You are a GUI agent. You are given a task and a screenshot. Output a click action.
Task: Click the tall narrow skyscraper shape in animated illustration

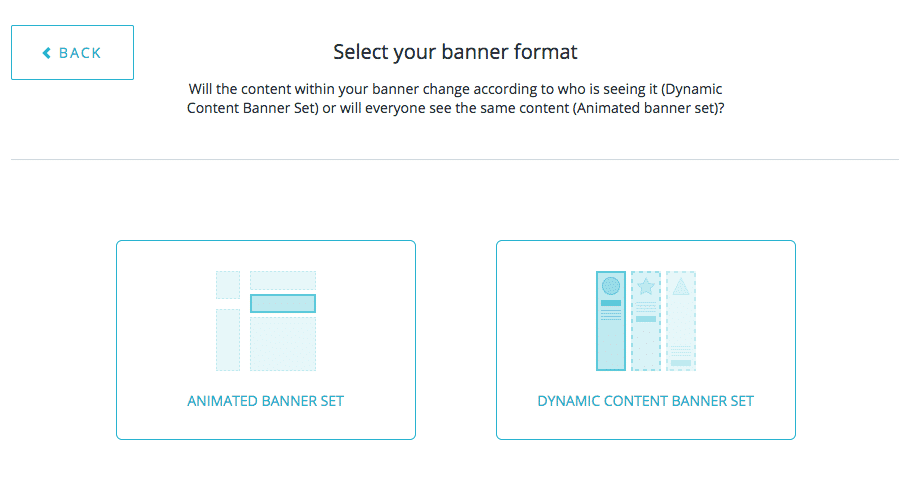pos(228,340)
